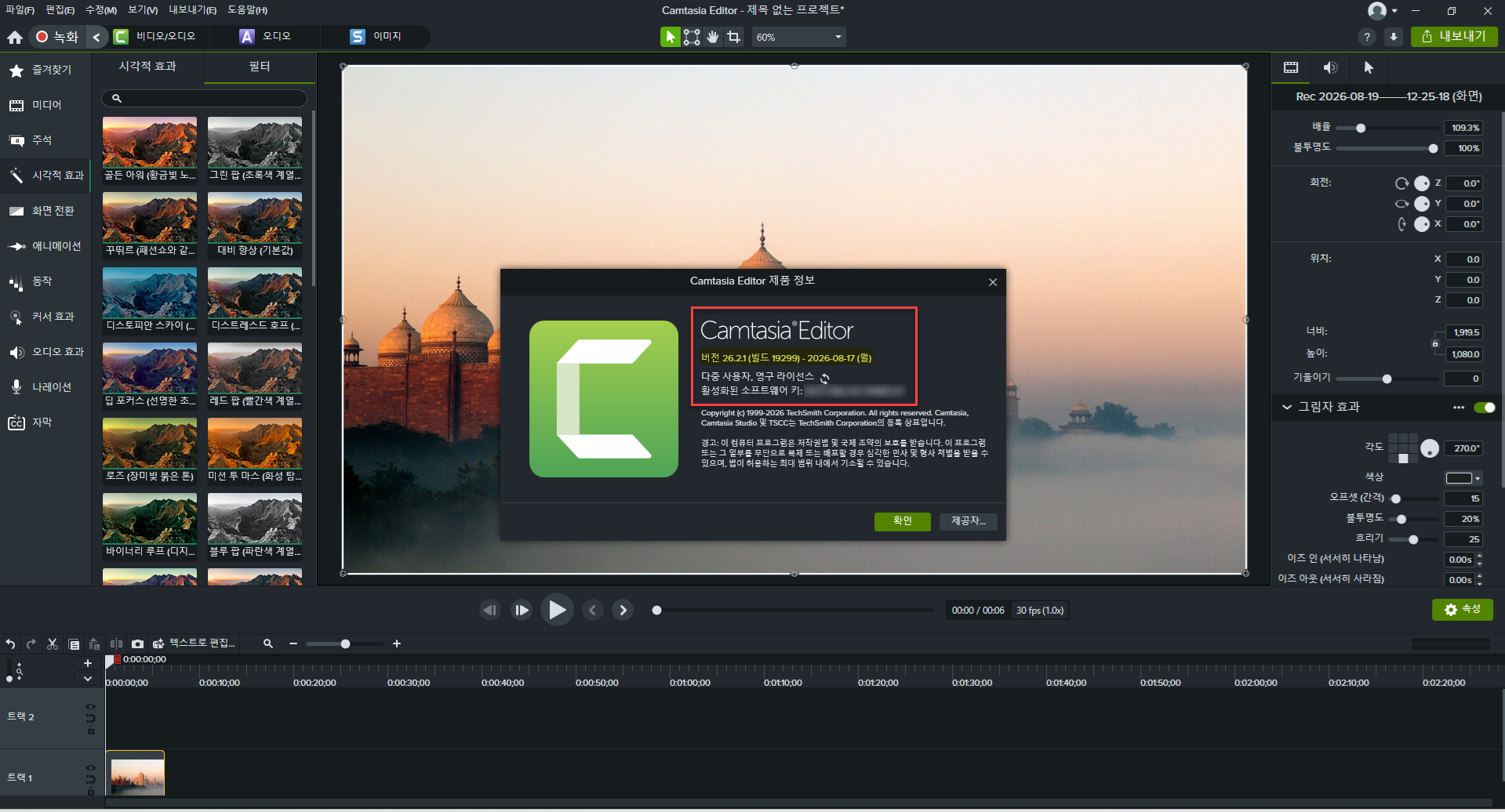Redo the last action in timeline toolbar
This screenshot has height=812, width=1505.
click(x=31, y=643)
